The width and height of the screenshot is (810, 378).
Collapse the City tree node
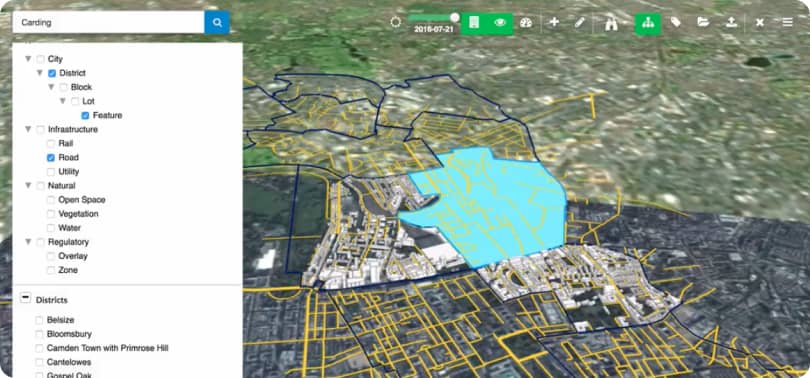(x=28, y=59)
